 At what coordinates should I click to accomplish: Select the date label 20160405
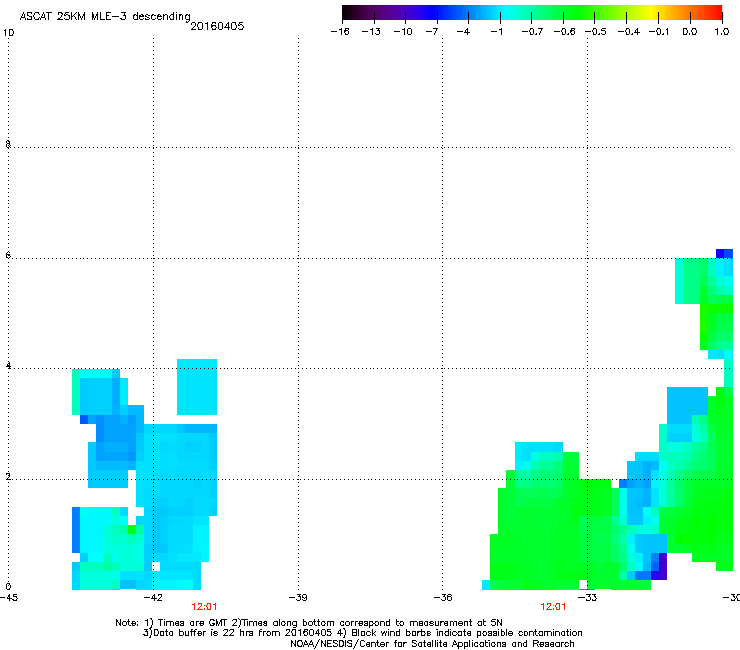pos(217,26)
